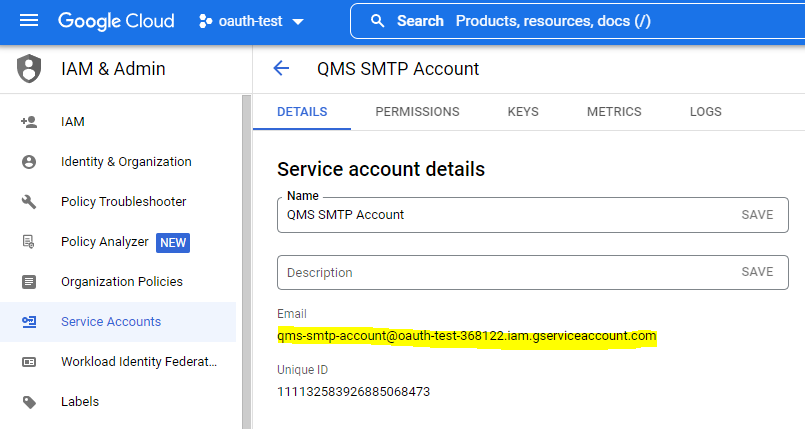Viewport: 805px width, 429px height.
Task: Click the NEW badge next to Policy Analyzer
Action: pos(173,243)
